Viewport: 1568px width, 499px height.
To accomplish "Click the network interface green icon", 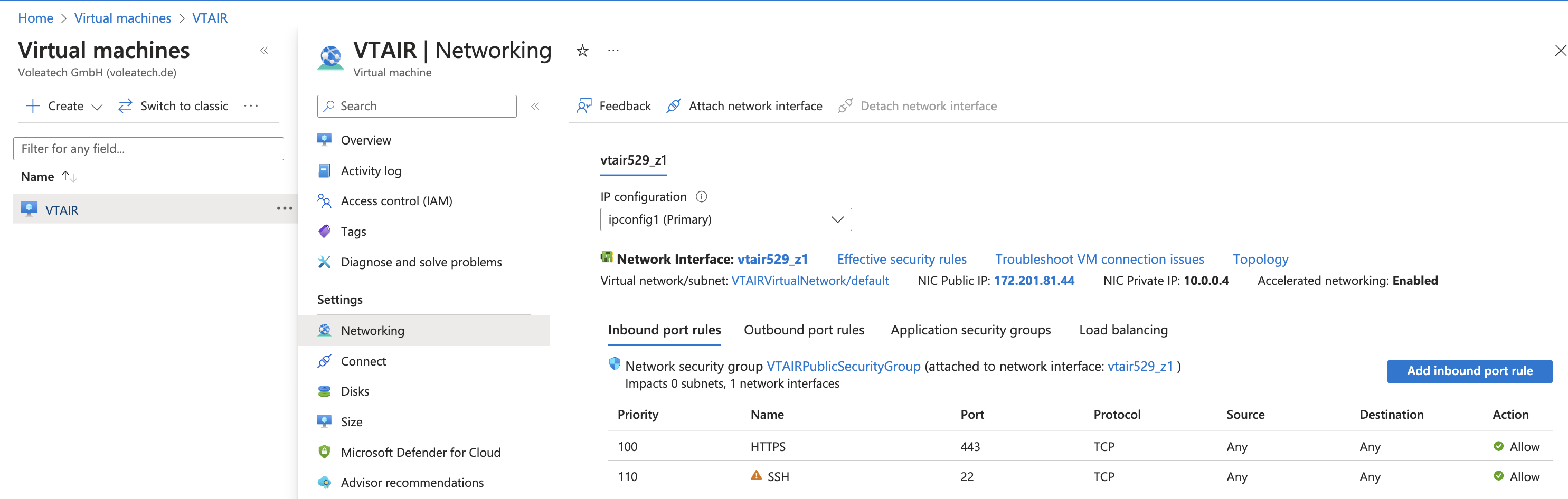I will point(606,257).
